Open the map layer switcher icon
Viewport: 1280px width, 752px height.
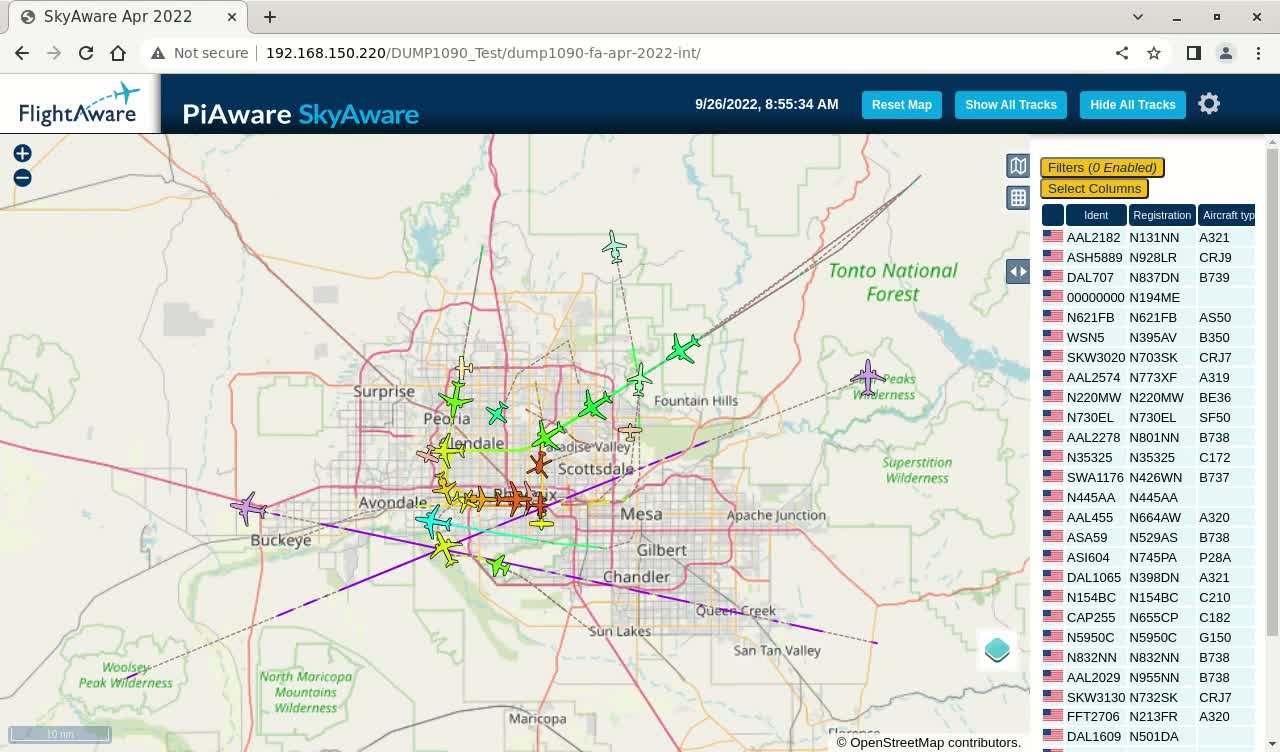click(x=997, y=650)
